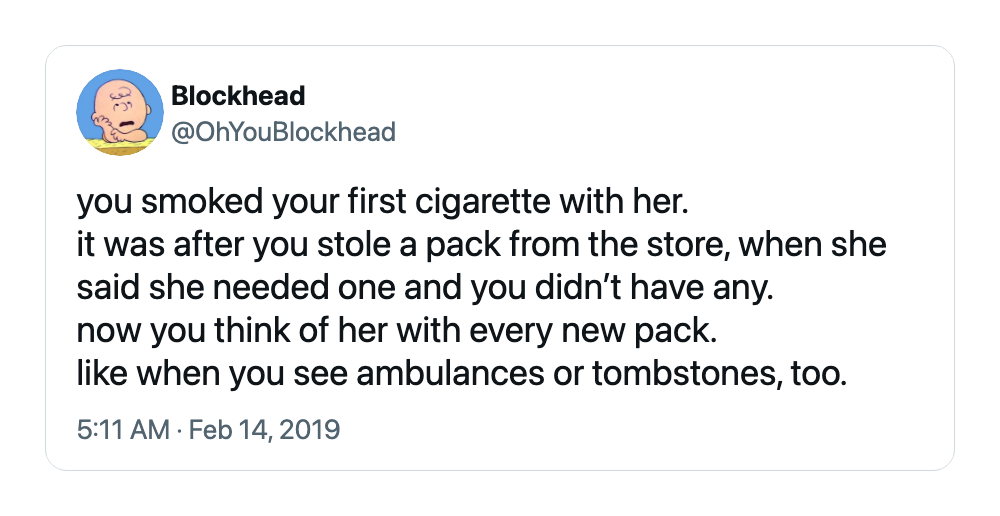Viewport: 1000px width, 516px height.
Task: Click the line 'you smoked your first cigarette'
Action: point(384,203)
